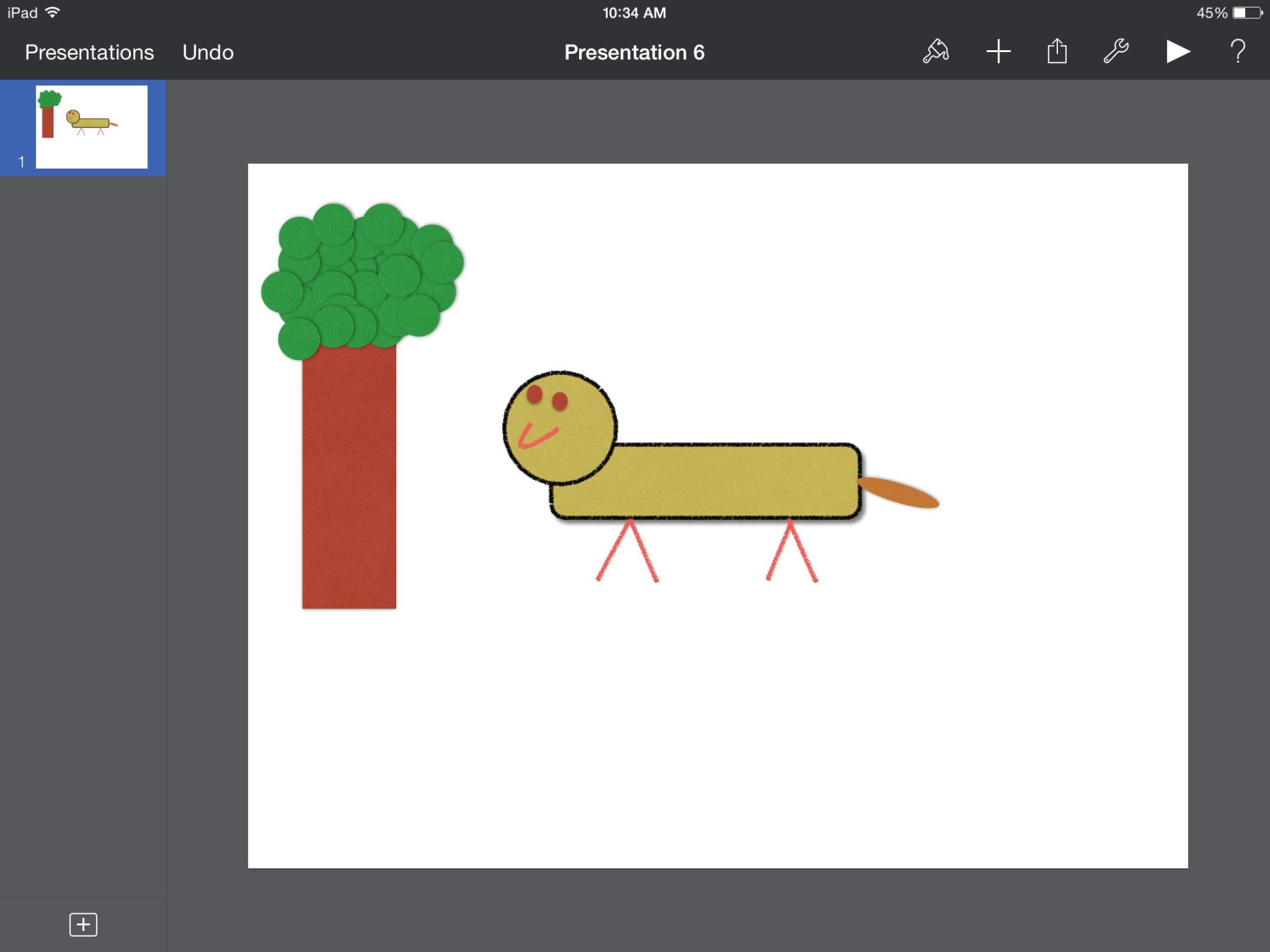Add a new slide in navigator
This screenshot has height=952, width=1270.
(x=83, y=925)
